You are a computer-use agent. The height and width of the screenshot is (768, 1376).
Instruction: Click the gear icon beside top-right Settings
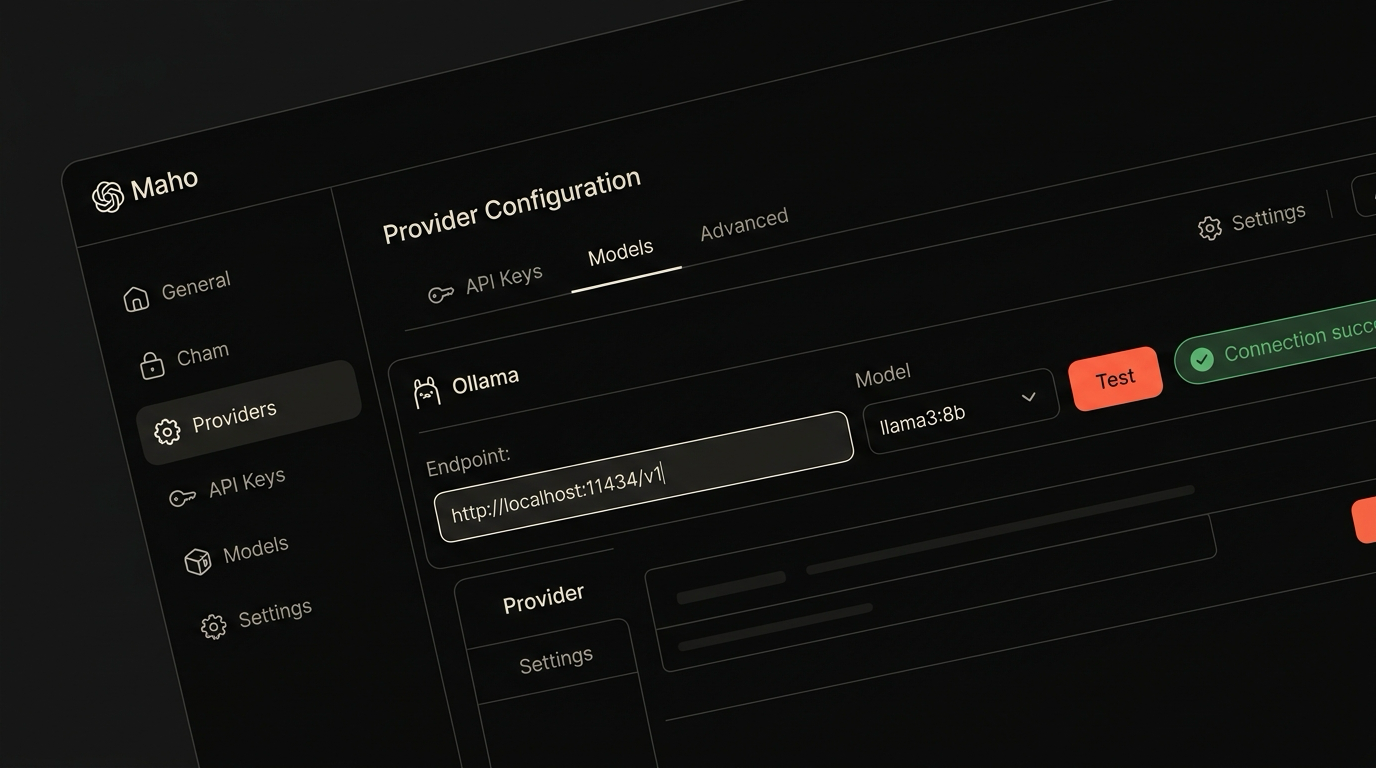point(1210,228)
